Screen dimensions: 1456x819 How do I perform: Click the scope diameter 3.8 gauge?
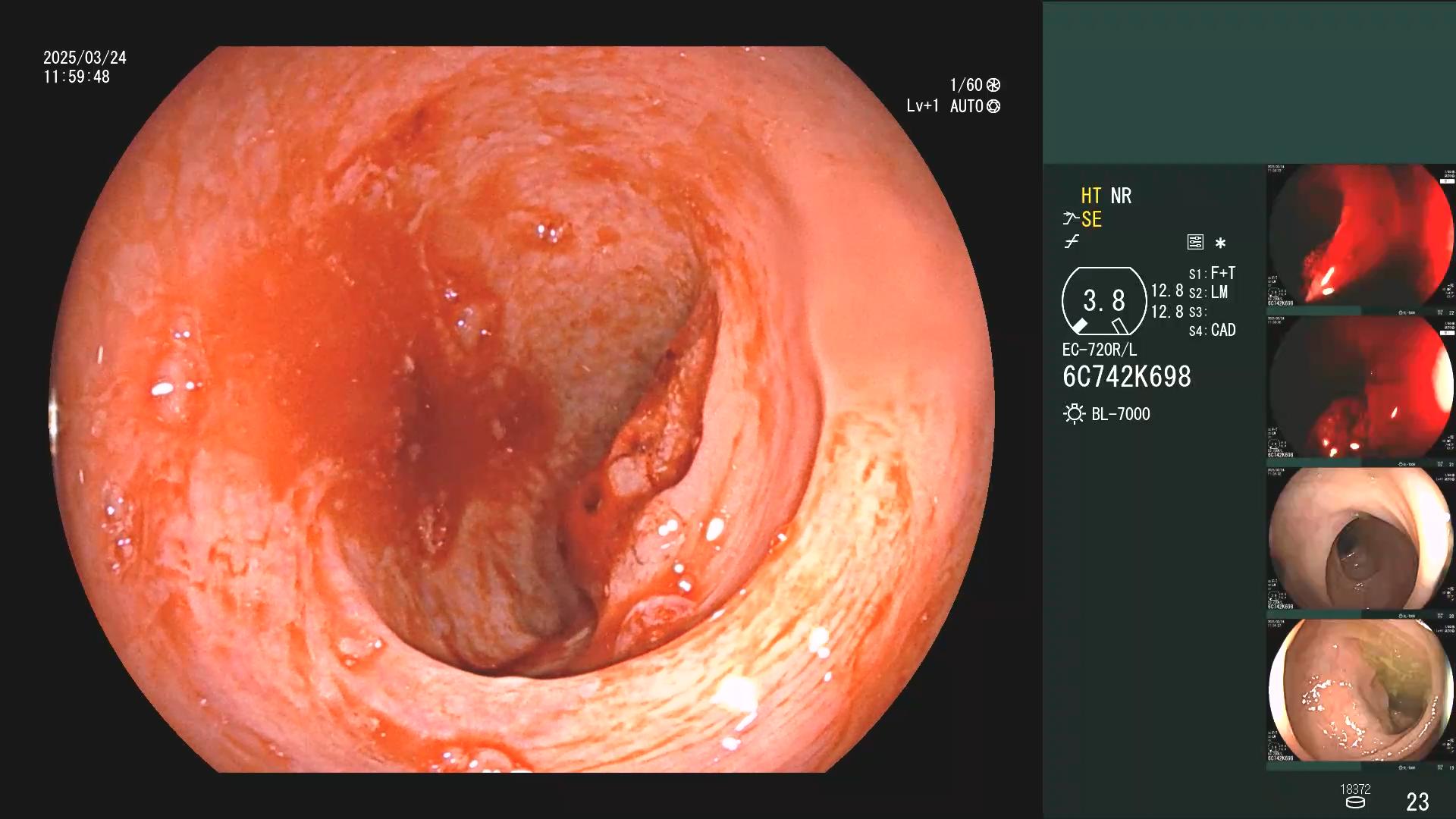1104,301
